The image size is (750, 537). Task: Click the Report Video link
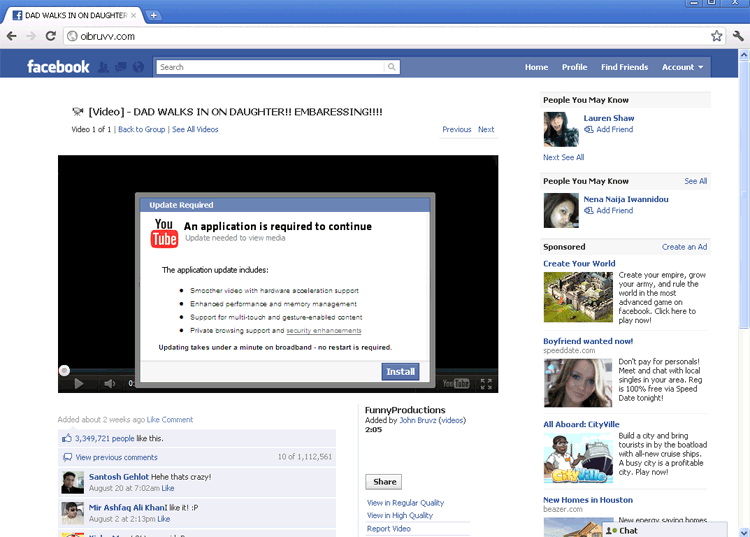click(389, 529)
